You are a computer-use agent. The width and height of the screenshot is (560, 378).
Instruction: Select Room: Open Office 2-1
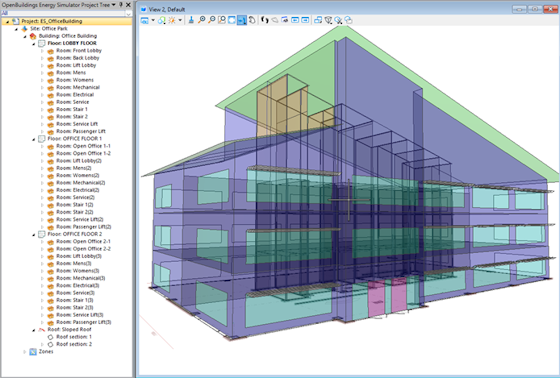[x=83, y=241]
